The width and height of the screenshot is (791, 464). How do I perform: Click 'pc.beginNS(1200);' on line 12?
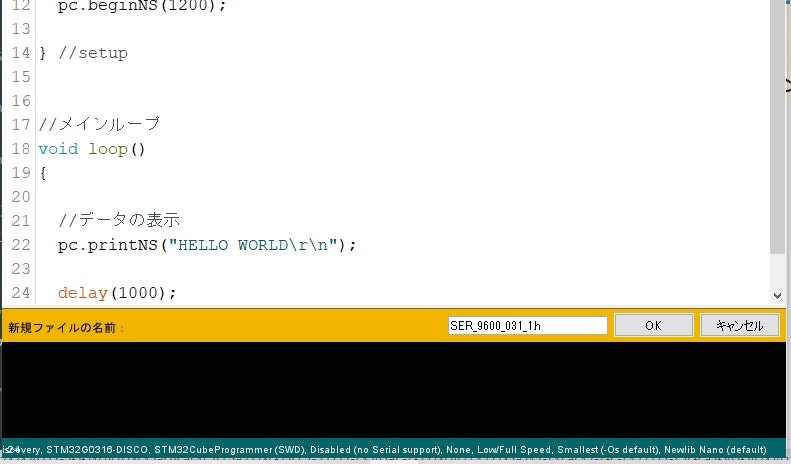tap(142, 6)
